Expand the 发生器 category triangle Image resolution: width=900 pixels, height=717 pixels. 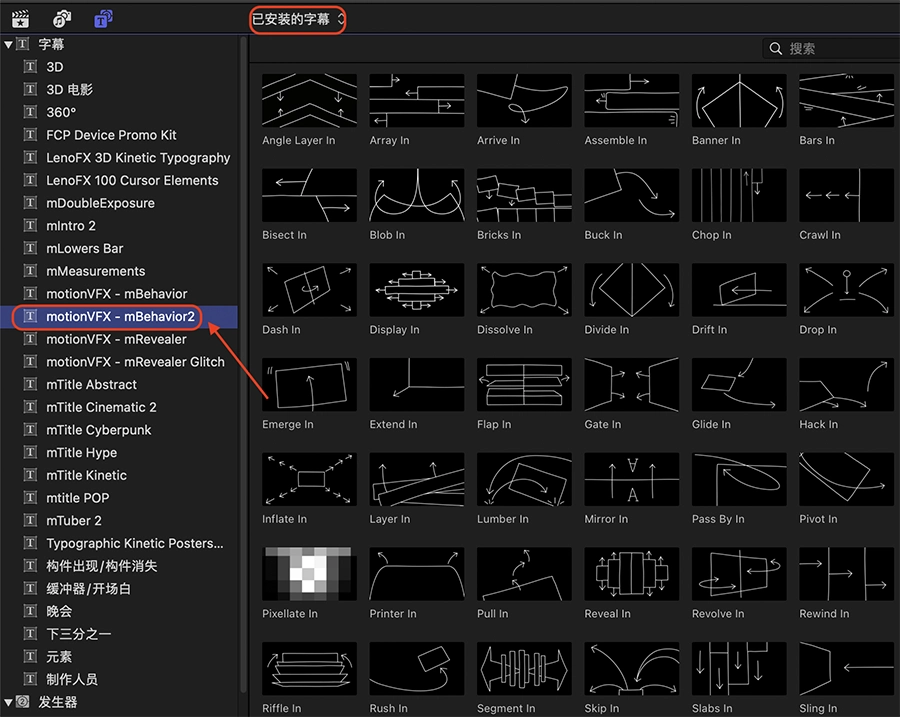tap(8, 702)
